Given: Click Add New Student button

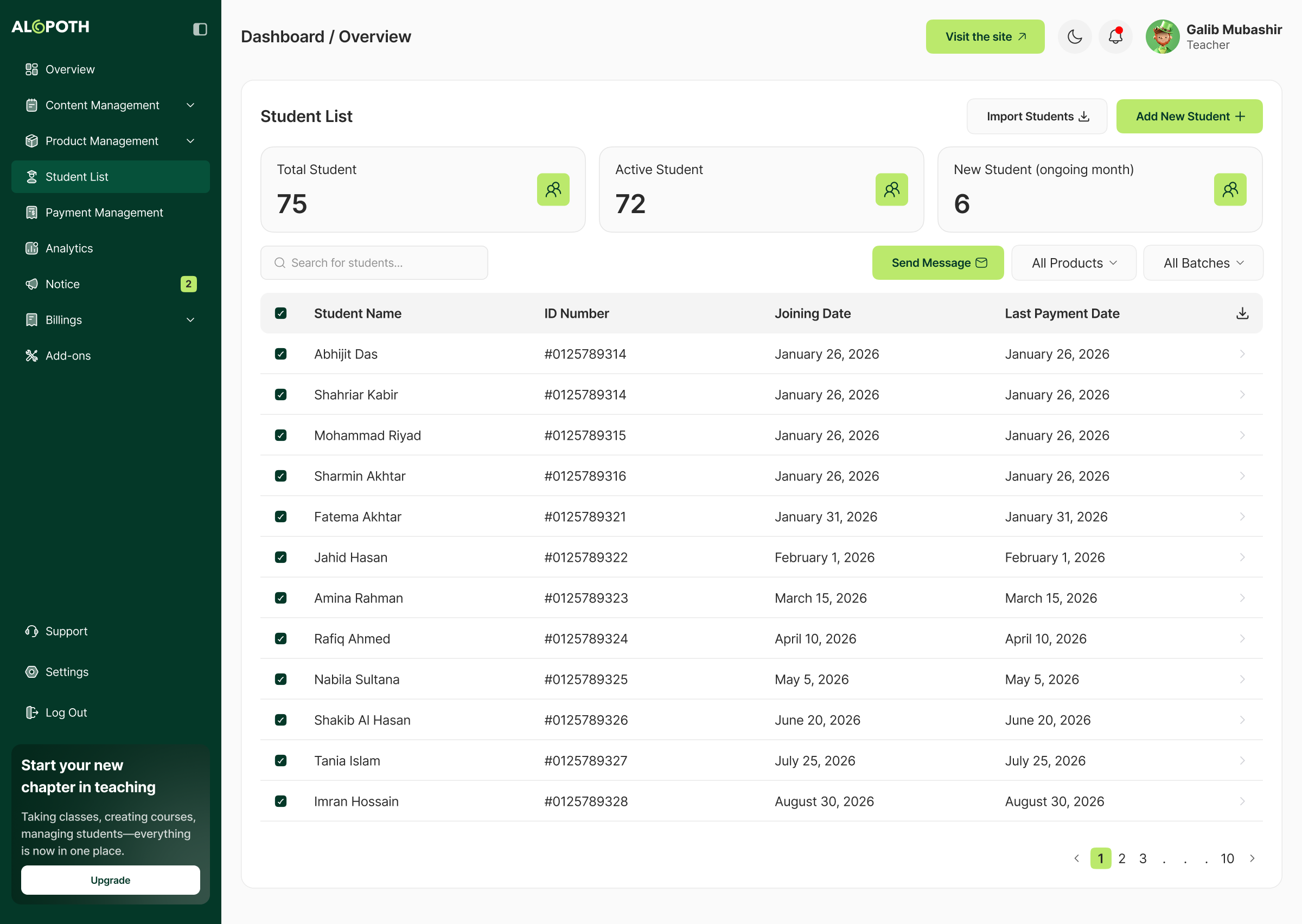Looking at the screenshot, I should tap(1189, 117).
